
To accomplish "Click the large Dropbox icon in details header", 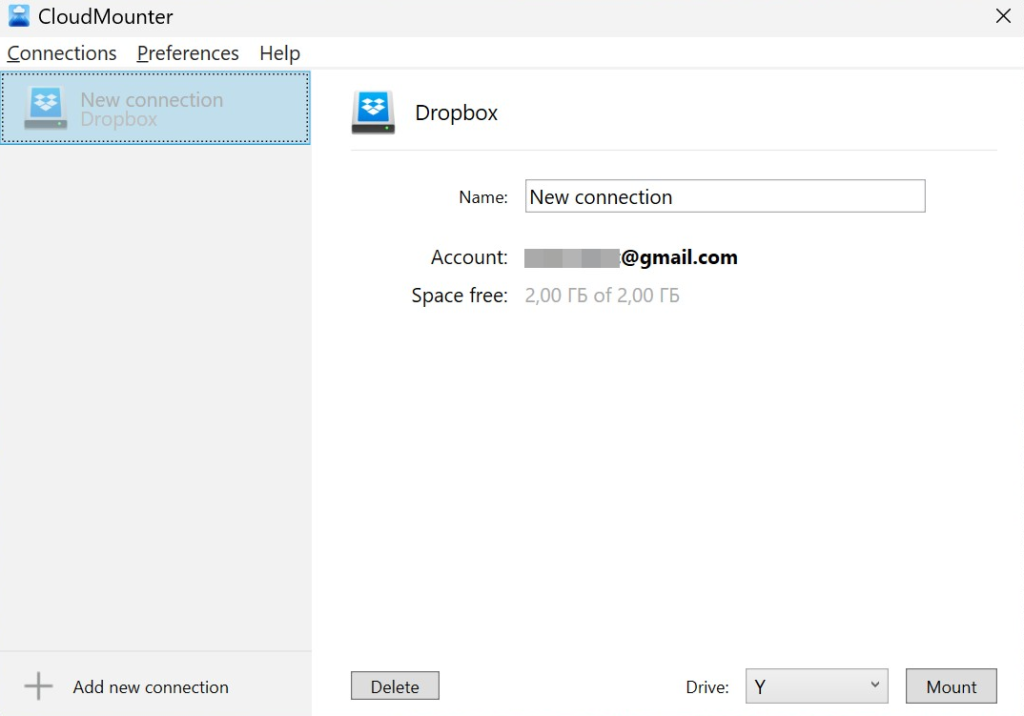I will 373,112.
